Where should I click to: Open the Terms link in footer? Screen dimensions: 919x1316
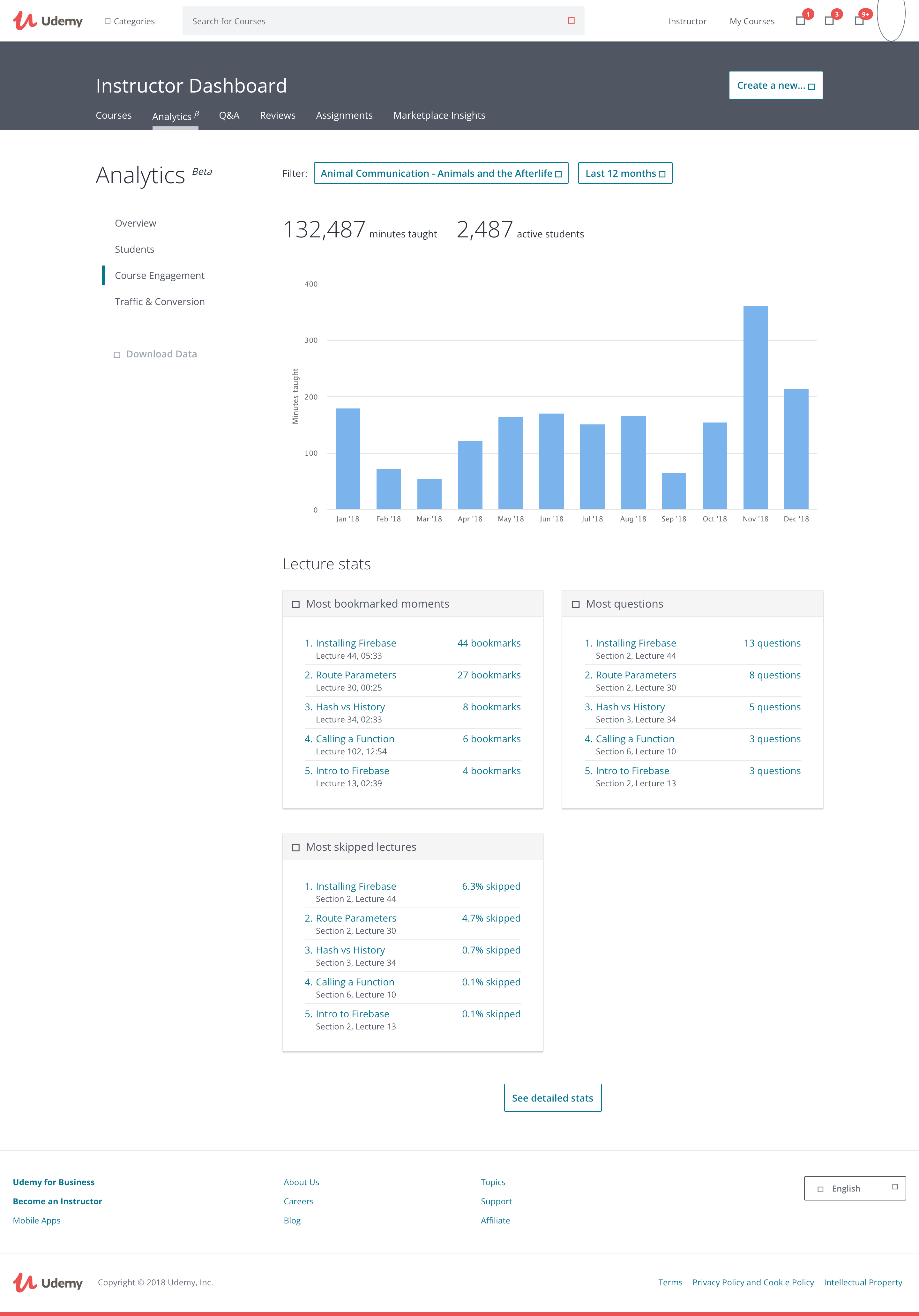(x=670, y=1282)
